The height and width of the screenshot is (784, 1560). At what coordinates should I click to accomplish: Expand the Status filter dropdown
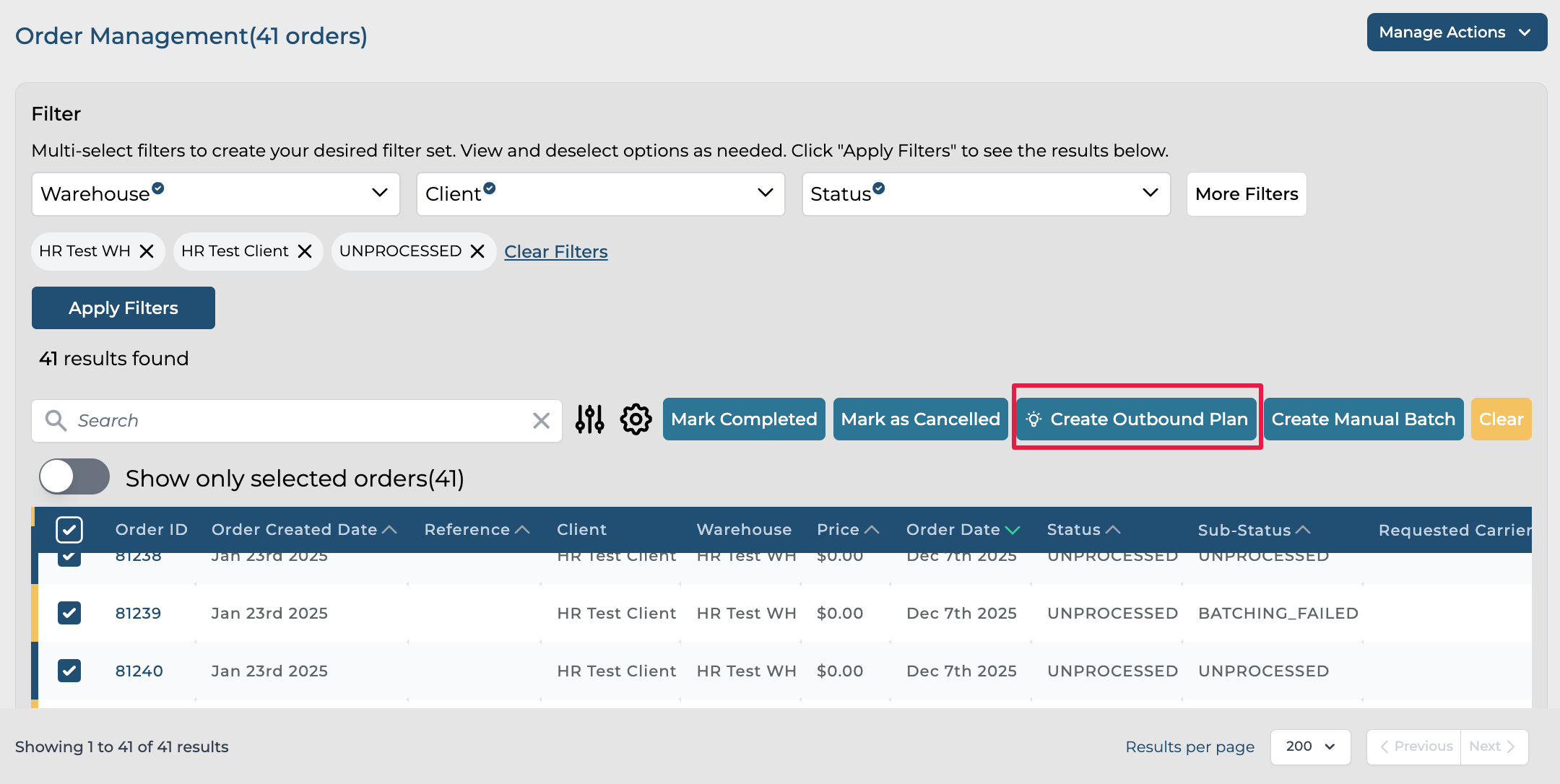[x=985, y=193]
